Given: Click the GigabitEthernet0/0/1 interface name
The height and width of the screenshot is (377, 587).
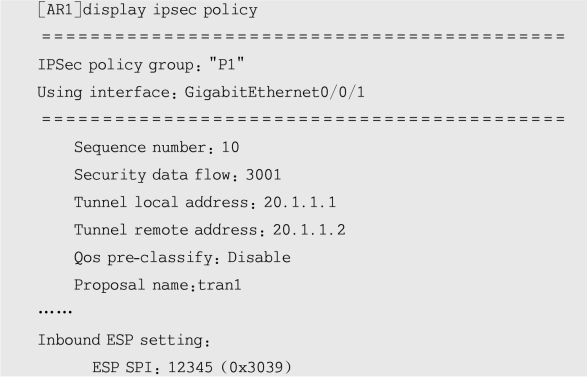Looking at the screenshot, I should click(274, 92).
